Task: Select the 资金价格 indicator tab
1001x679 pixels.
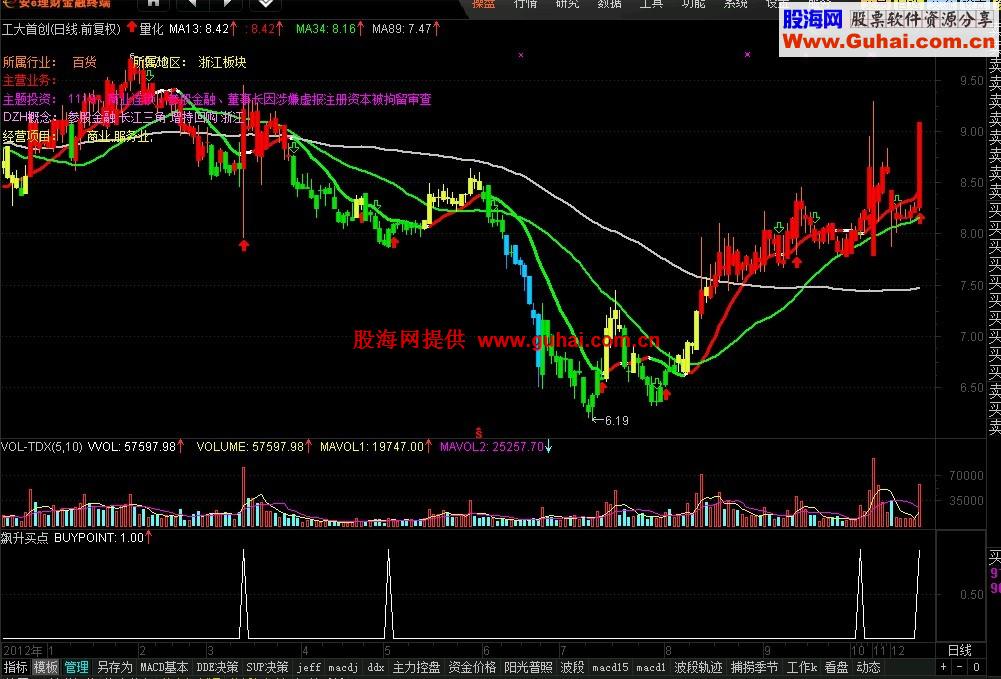Action: point(472,667)
